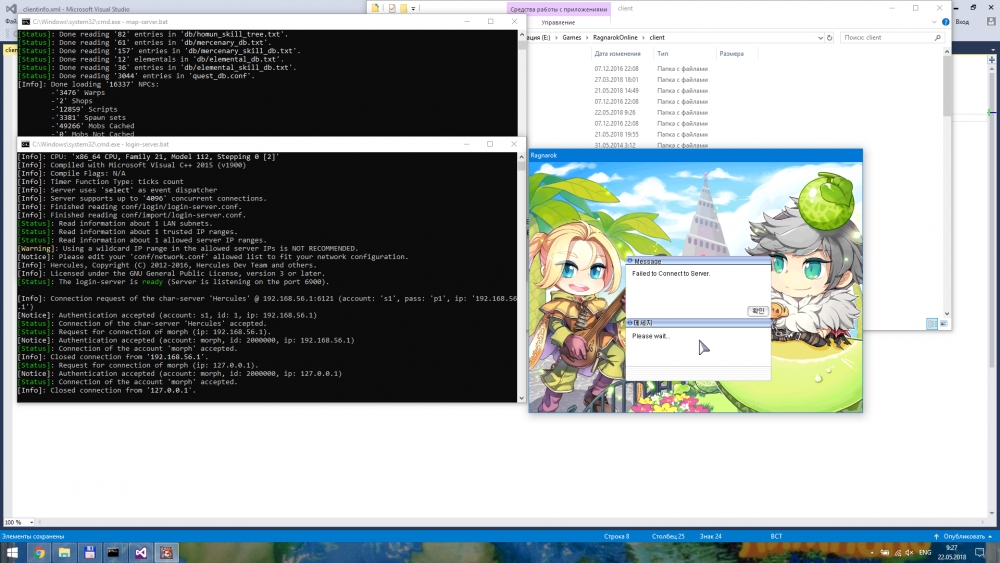Click the Explorer file list scroll down arrow

(946, 314)
